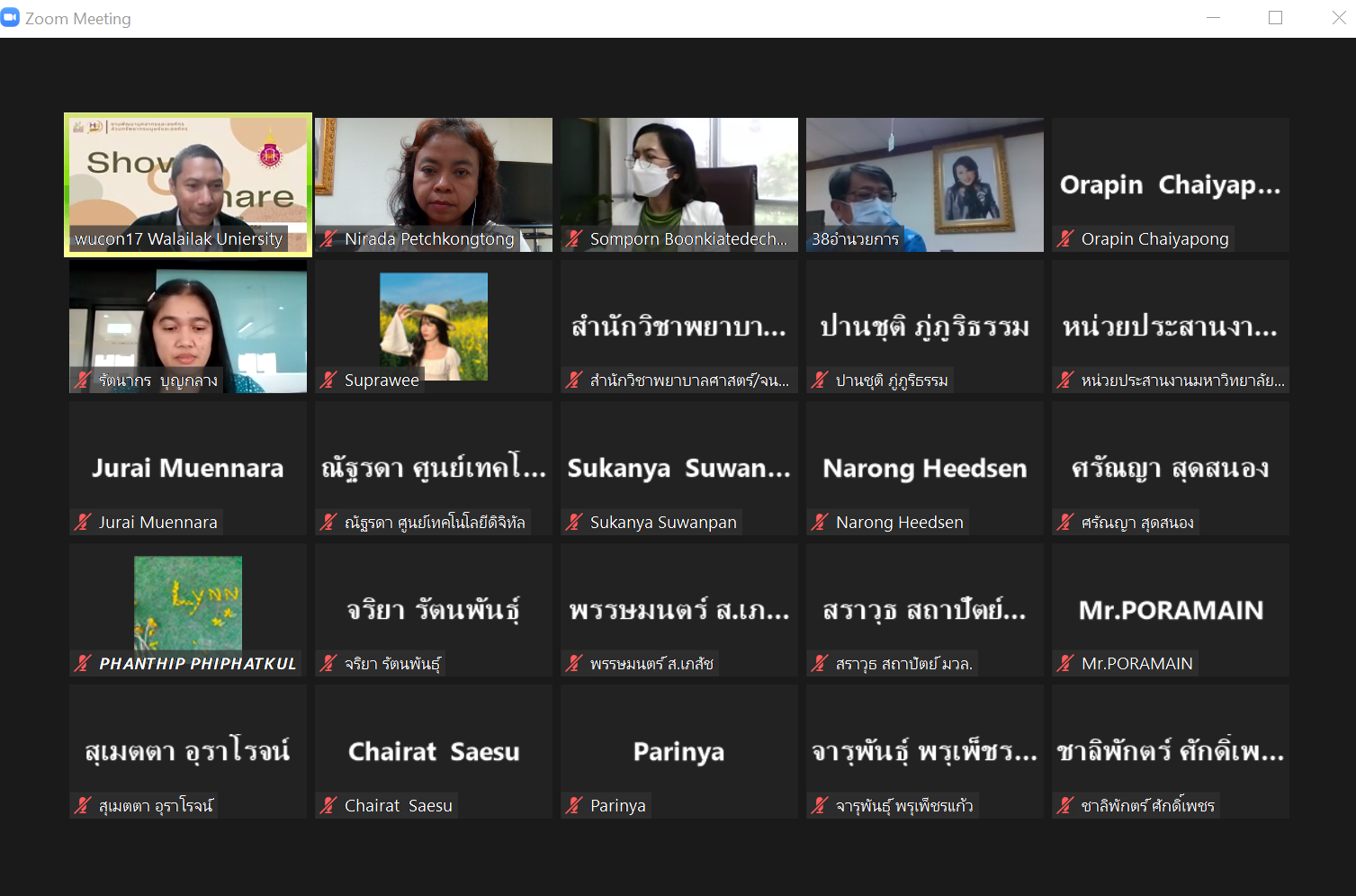Click the muted mic icon beside Nirada Petchkongtong
Image resolution: width=1356 pixels, height=896 pixels.
[329, 239]
